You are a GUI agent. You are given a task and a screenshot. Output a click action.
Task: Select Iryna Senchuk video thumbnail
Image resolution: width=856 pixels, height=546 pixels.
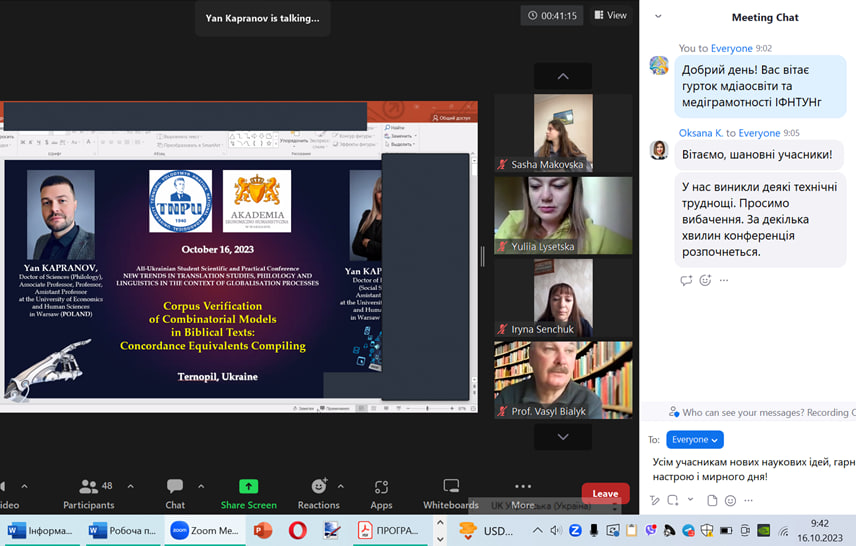(563, 298)
